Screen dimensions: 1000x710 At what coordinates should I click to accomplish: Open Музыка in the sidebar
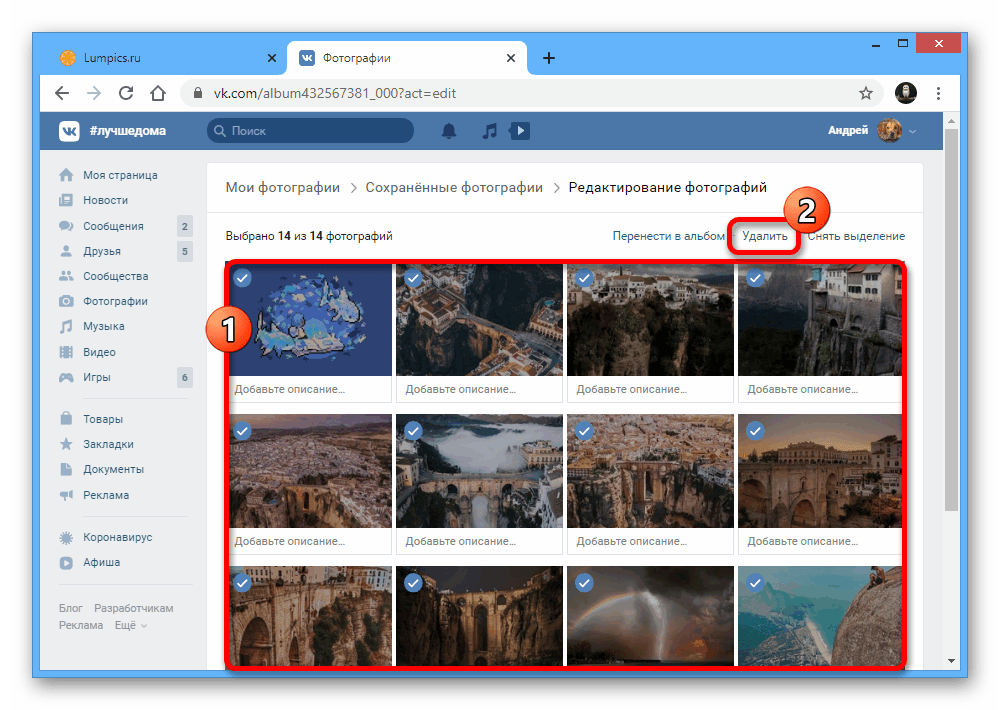(x=103, y=326)
